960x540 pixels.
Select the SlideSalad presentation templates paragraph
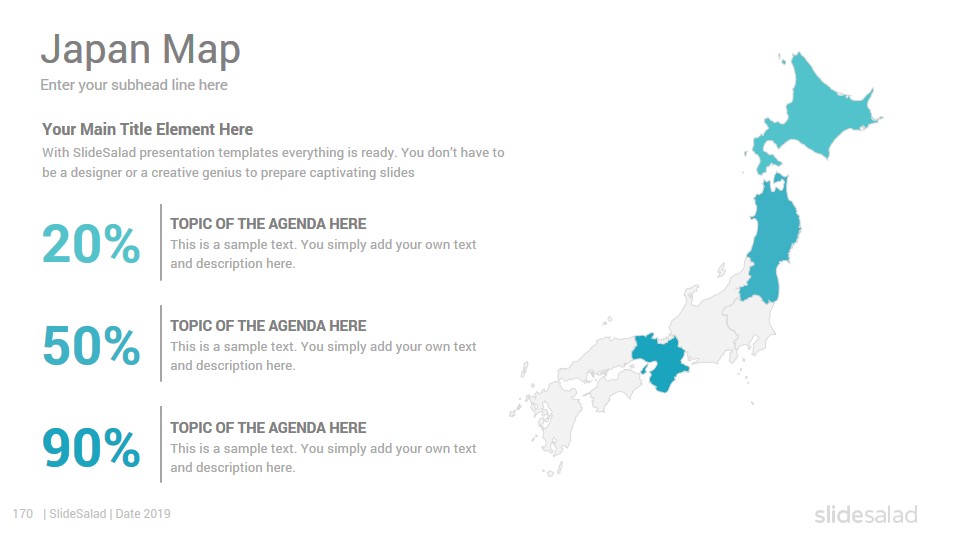(x=273, y=162)
